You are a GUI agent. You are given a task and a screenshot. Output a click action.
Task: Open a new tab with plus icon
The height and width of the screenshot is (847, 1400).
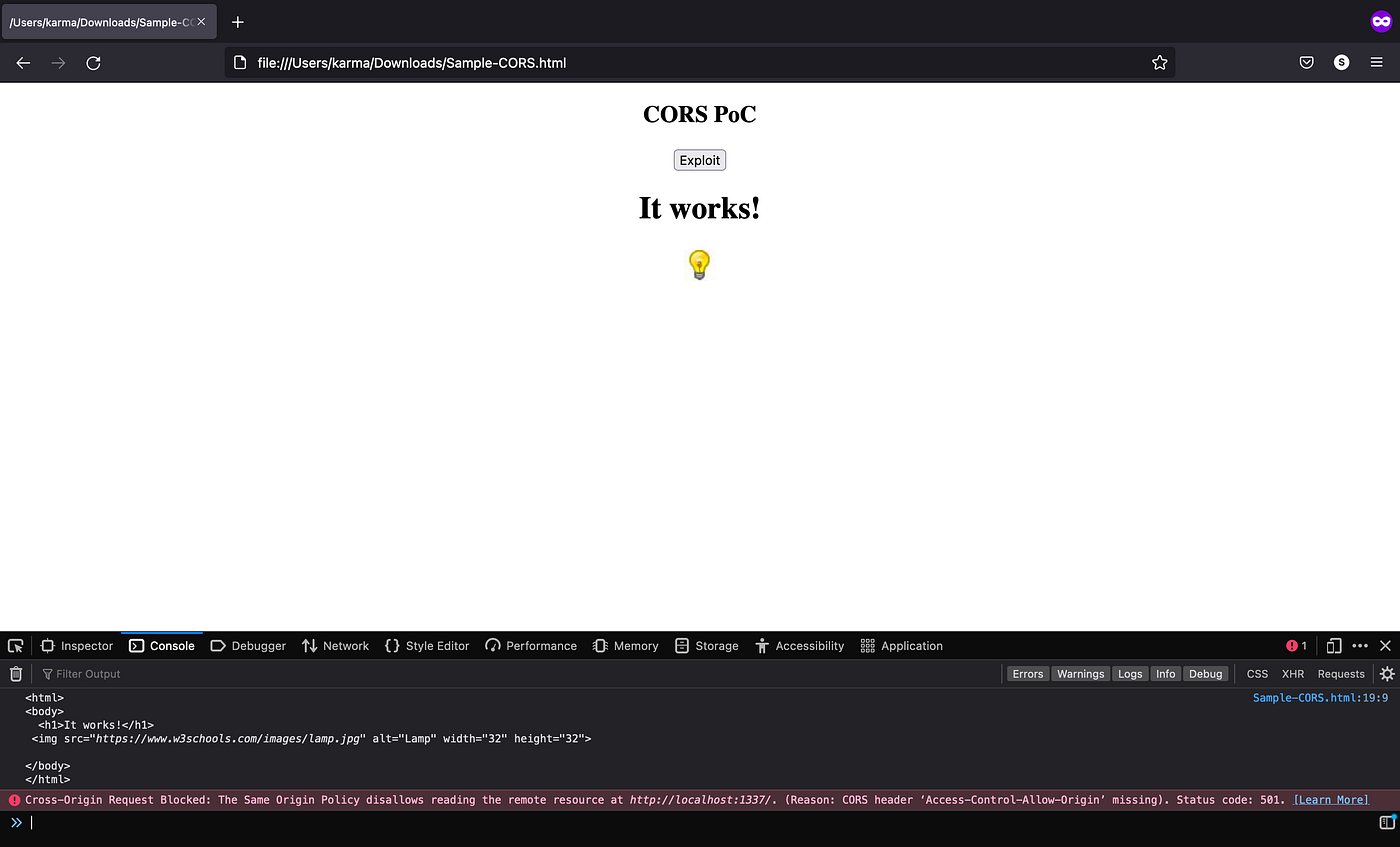237,22
